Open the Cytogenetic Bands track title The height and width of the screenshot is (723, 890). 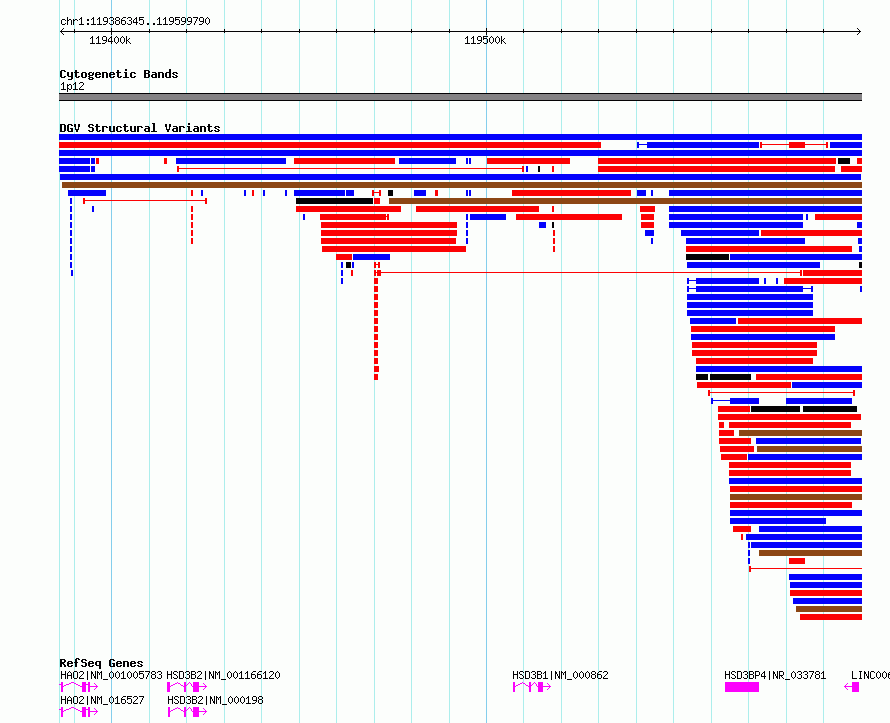[119, 74]
